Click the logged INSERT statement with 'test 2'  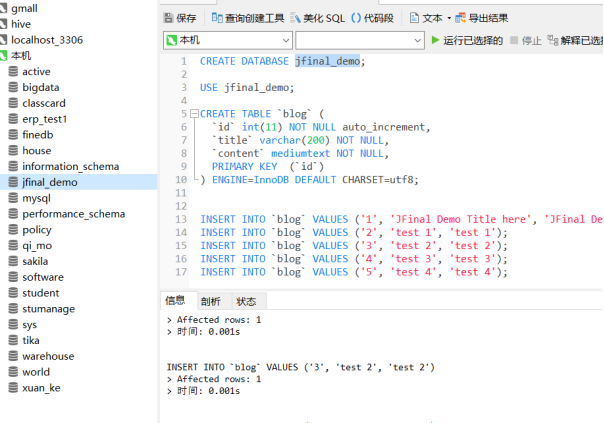click(x=300, y=367)
